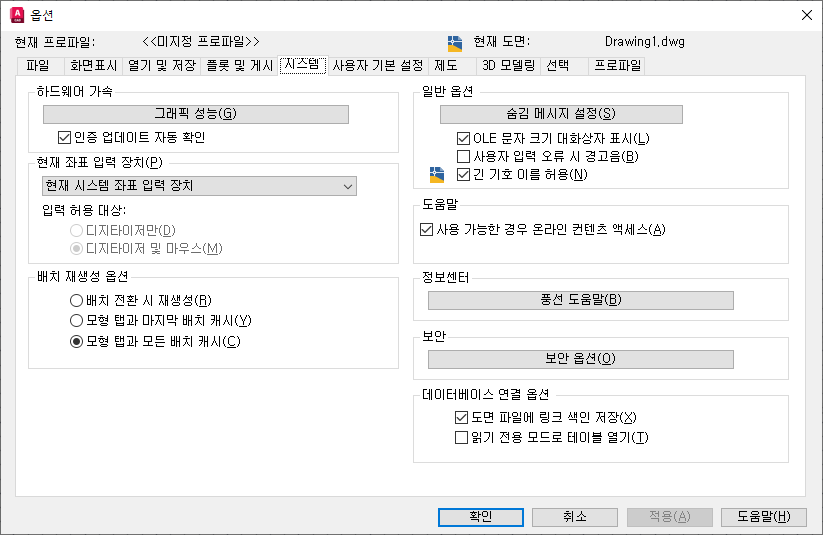Confirm with the 확인 button
Screen dimensions: 823x535
click(481, 517)
